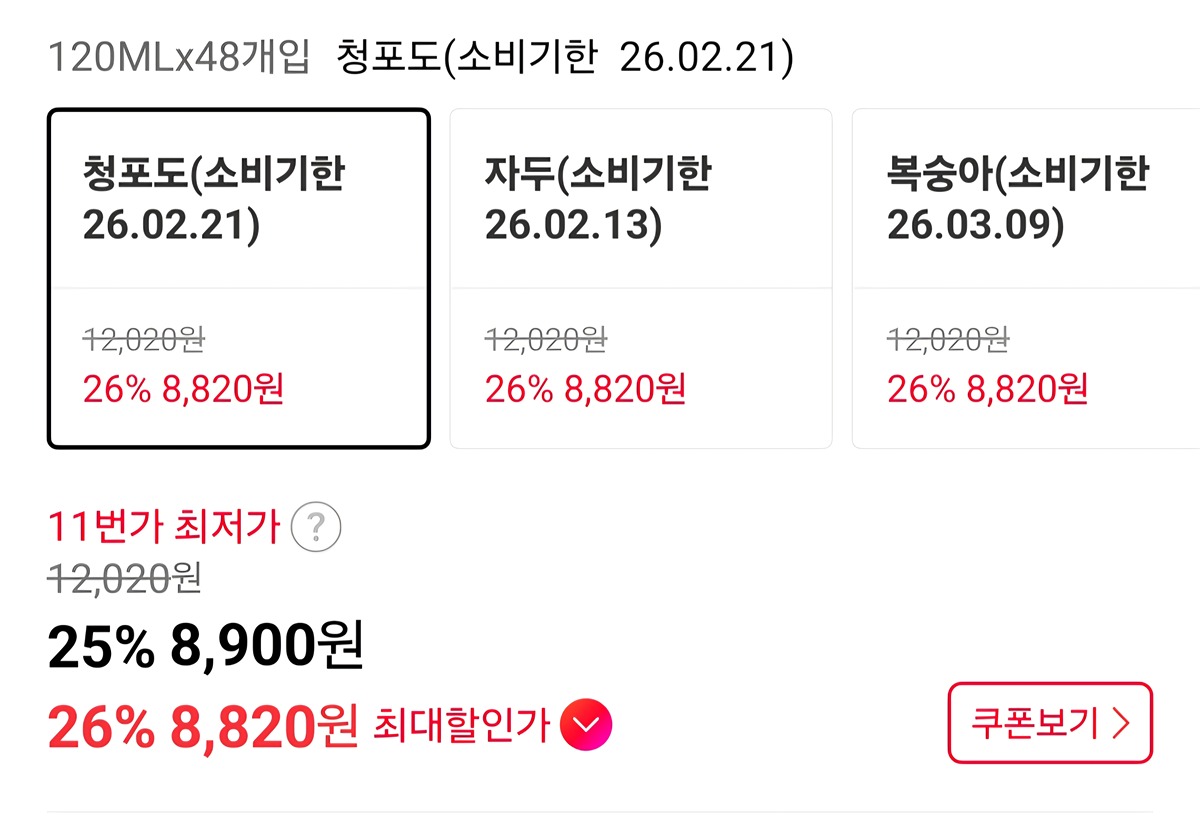1200x836 pixels.
Task: Click the crossed-out 12,020원 in 청포도 card
Action: 144,340
